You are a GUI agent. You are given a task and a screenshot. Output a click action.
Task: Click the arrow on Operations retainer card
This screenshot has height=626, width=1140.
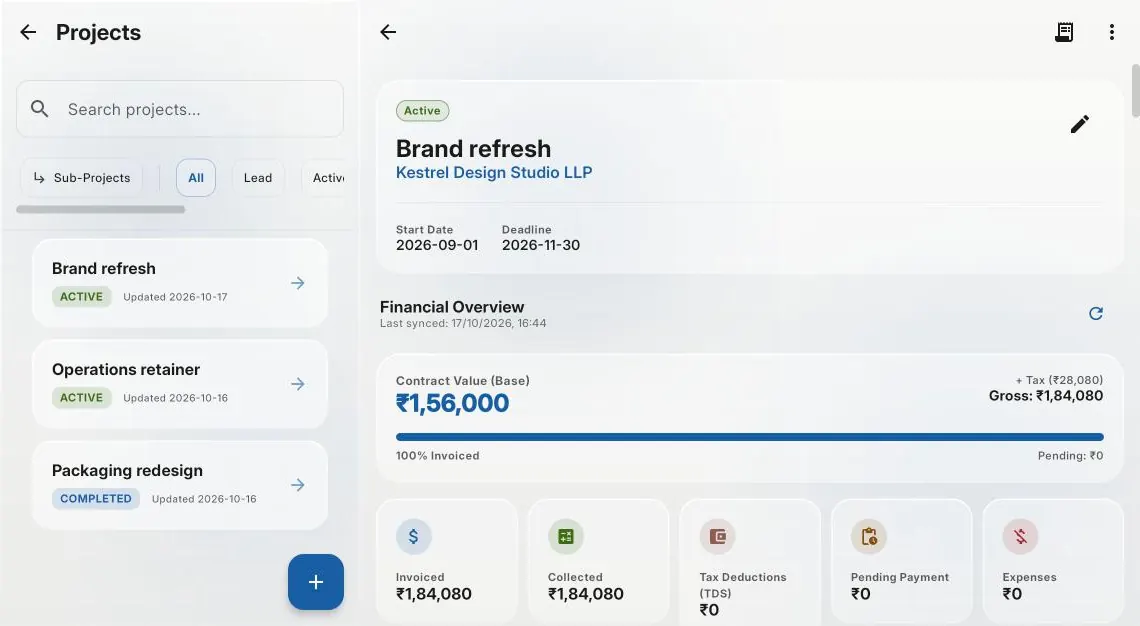[297, 384]
